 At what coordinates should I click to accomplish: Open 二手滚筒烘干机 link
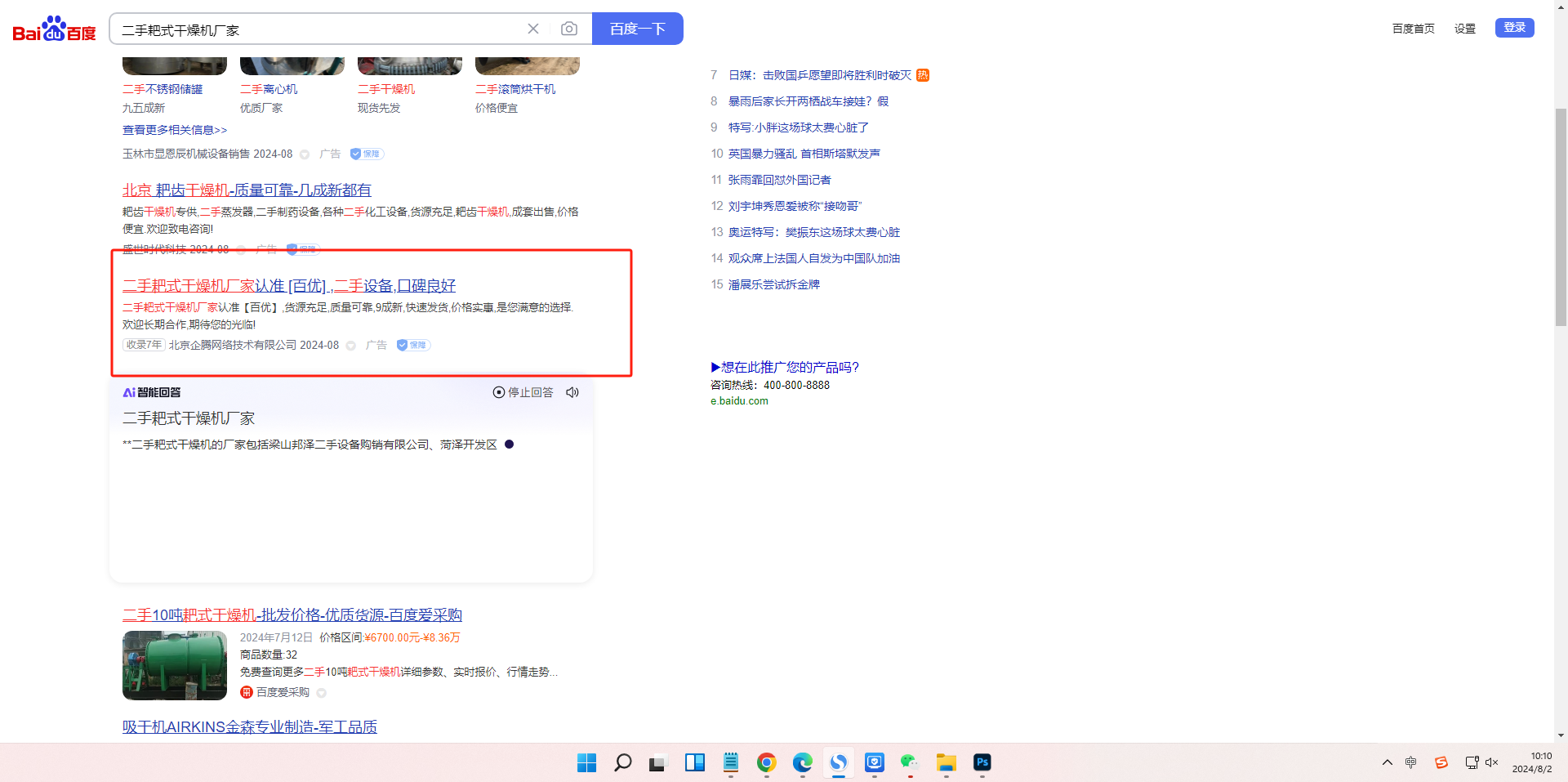tap(515, 89)
